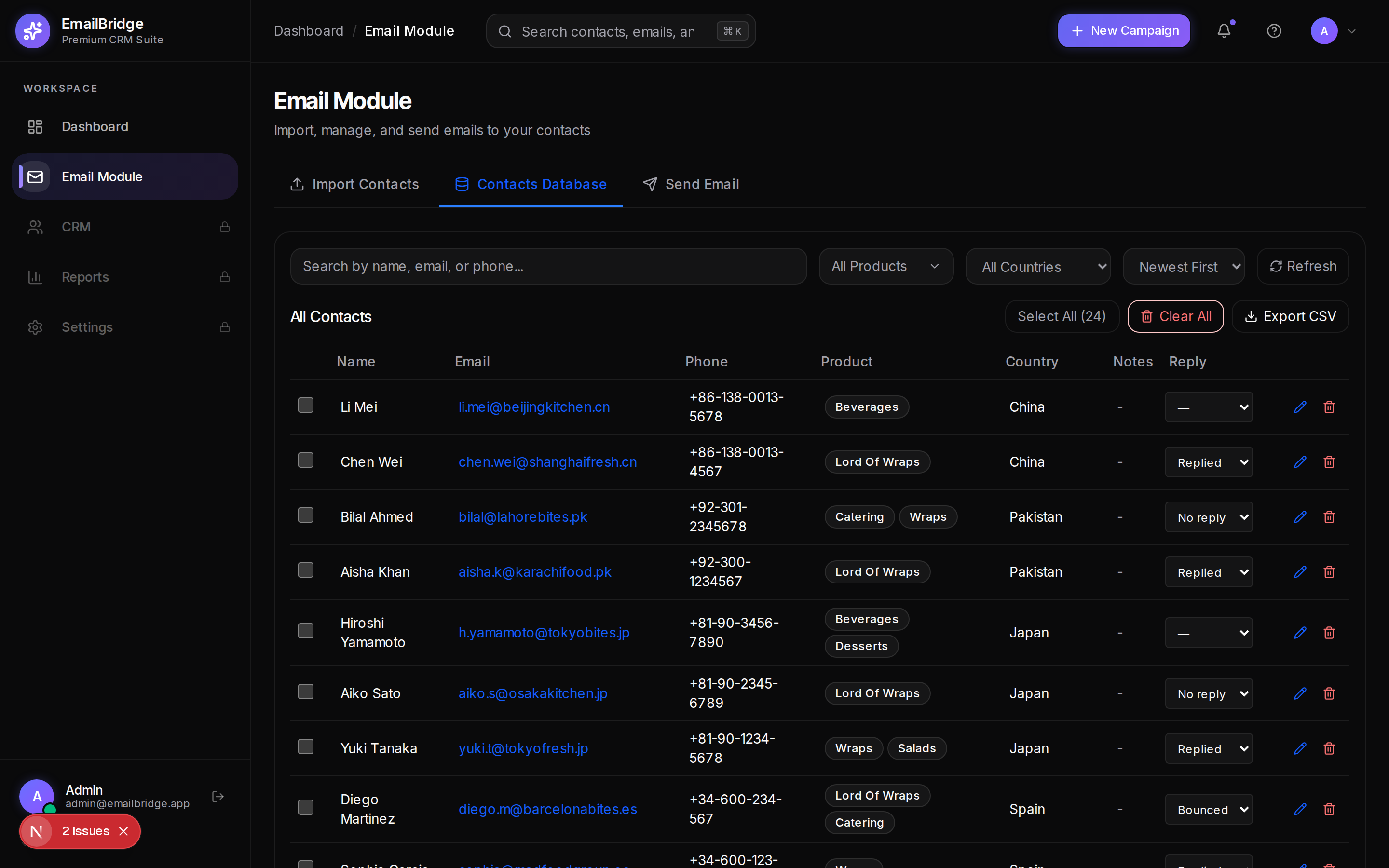
Task: Open the Newest First sort dropdown
Action: [1184, 266]
